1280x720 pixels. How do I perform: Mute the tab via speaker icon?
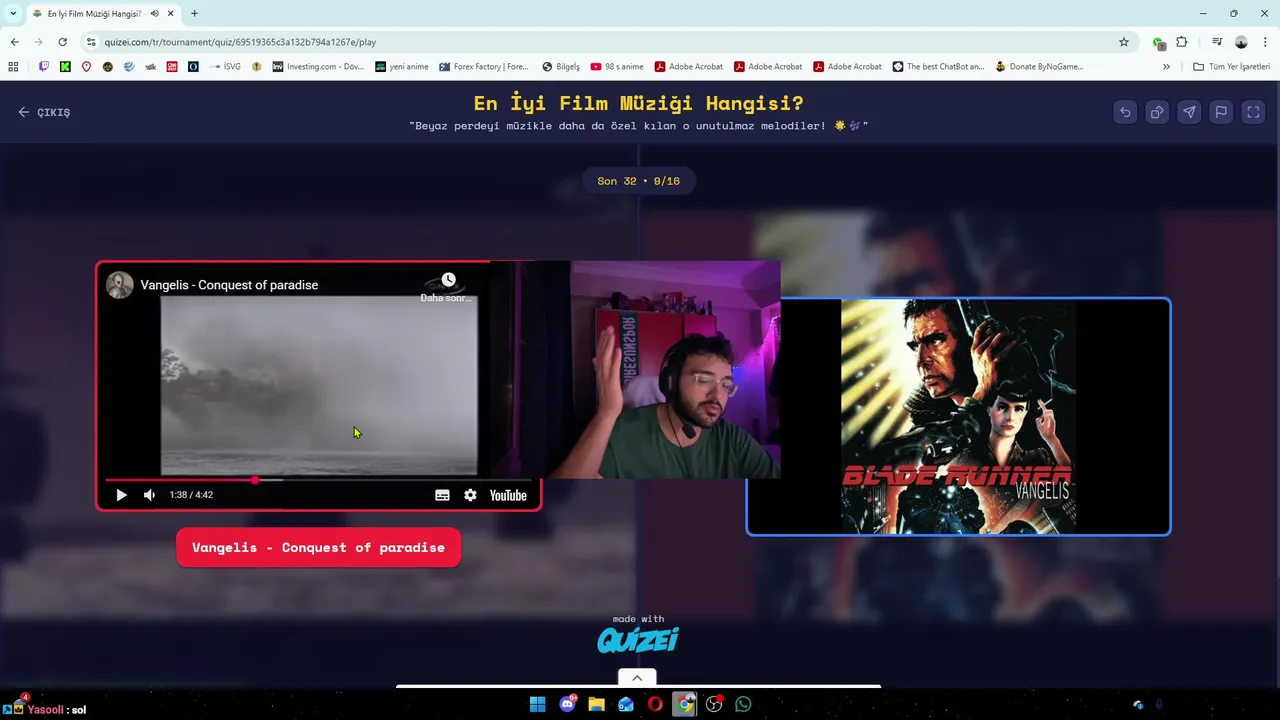click(x=155, y=13)
